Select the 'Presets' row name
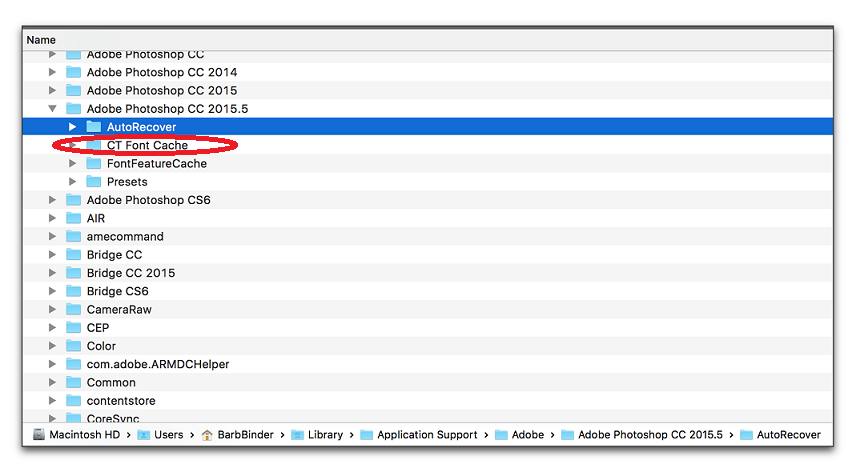The width and height of the screenshot is (856, 472). click(127, 181)
